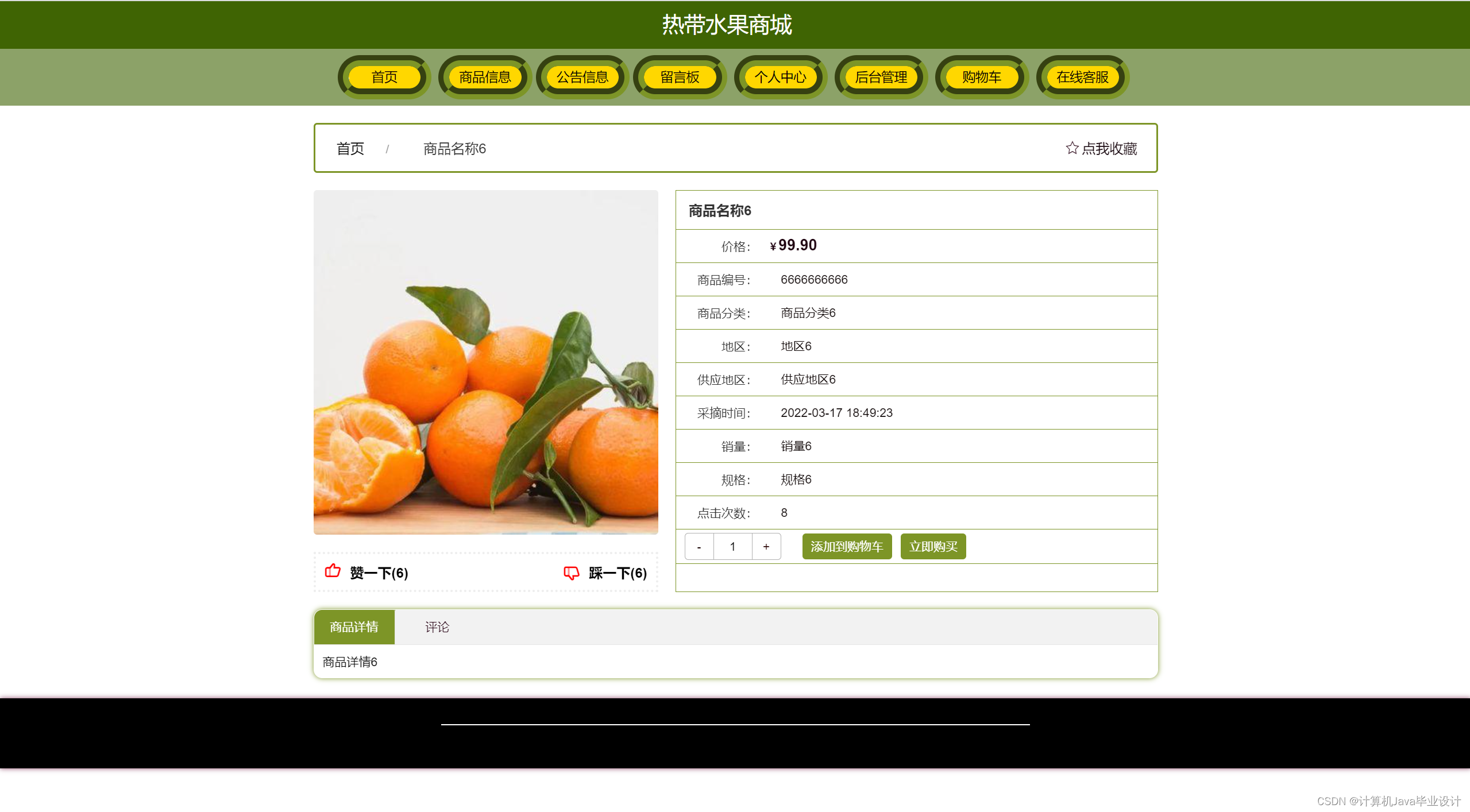The height and width of the screenshot is (812, 1470).
Task: Go to 个人中心 in navigation
Action: (x=780, y=77)
